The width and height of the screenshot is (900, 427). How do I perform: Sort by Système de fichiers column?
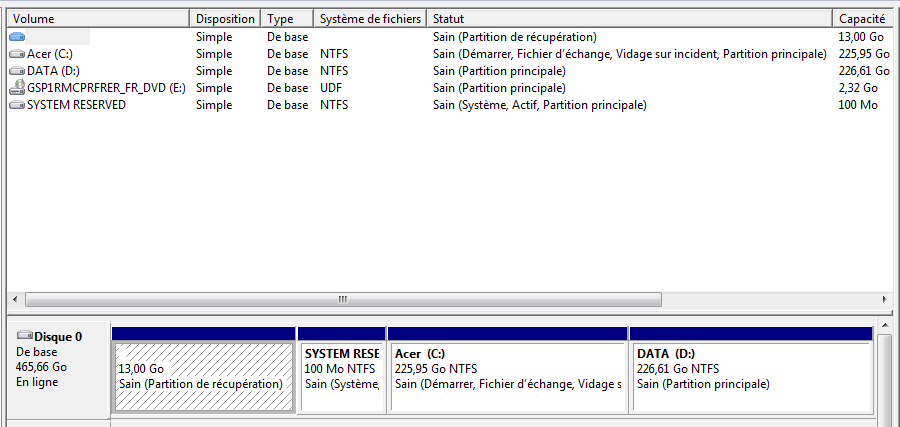coord(371,18)
